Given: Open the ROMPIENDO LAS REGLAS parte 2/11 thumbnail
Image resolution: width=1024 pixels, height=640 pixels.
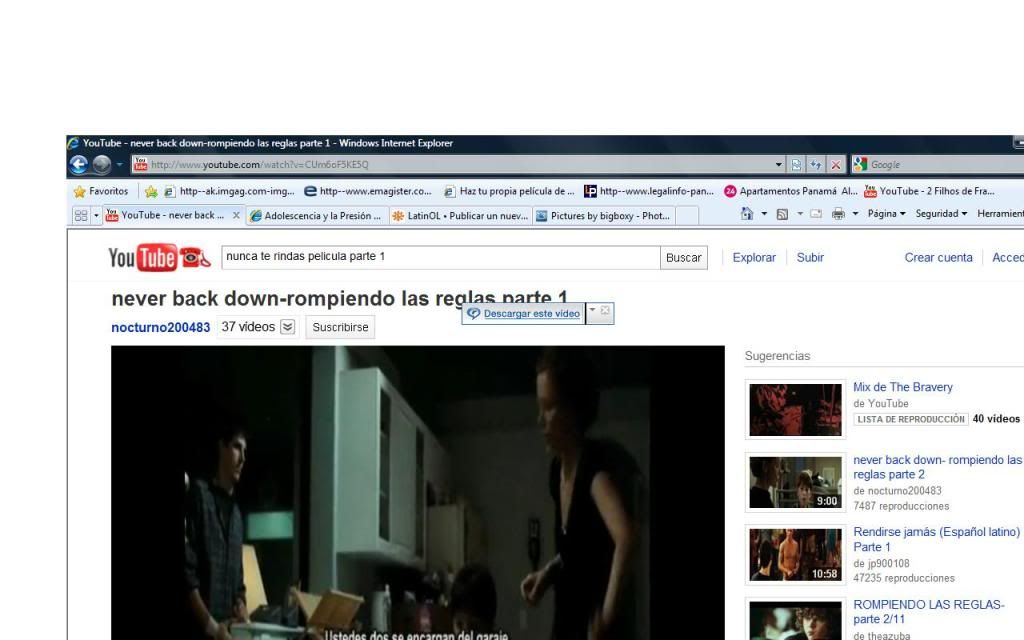Looking at the screenshot, I should 795,620.
